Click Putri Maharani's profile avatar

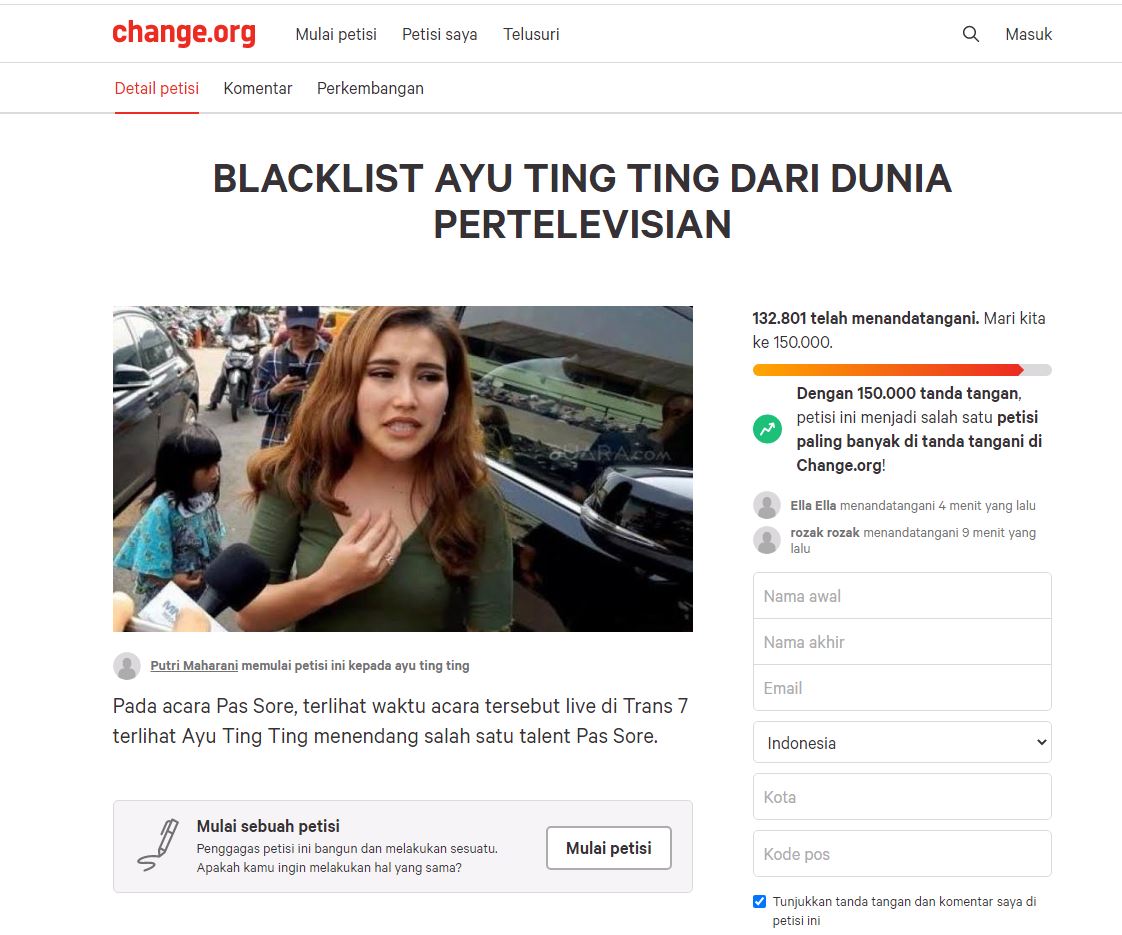tap(127, 665)
